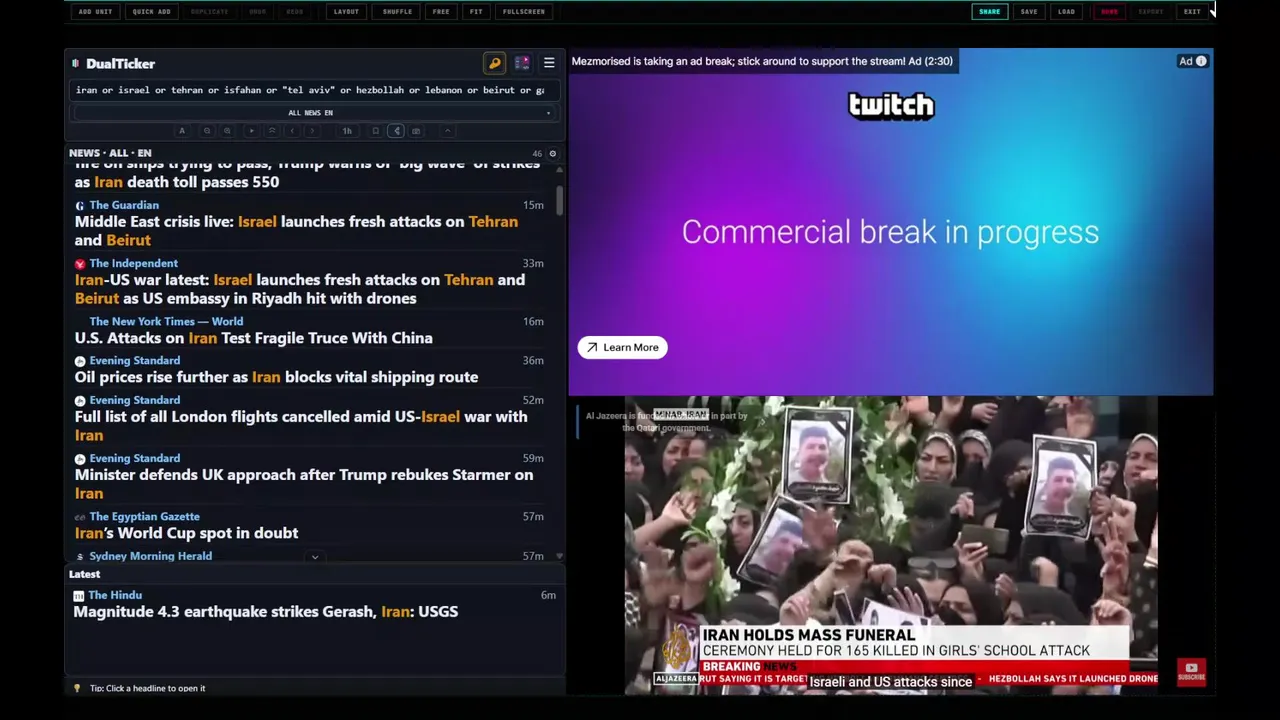
Task: Open the LAYOUT menu
Action: (346, 12)
